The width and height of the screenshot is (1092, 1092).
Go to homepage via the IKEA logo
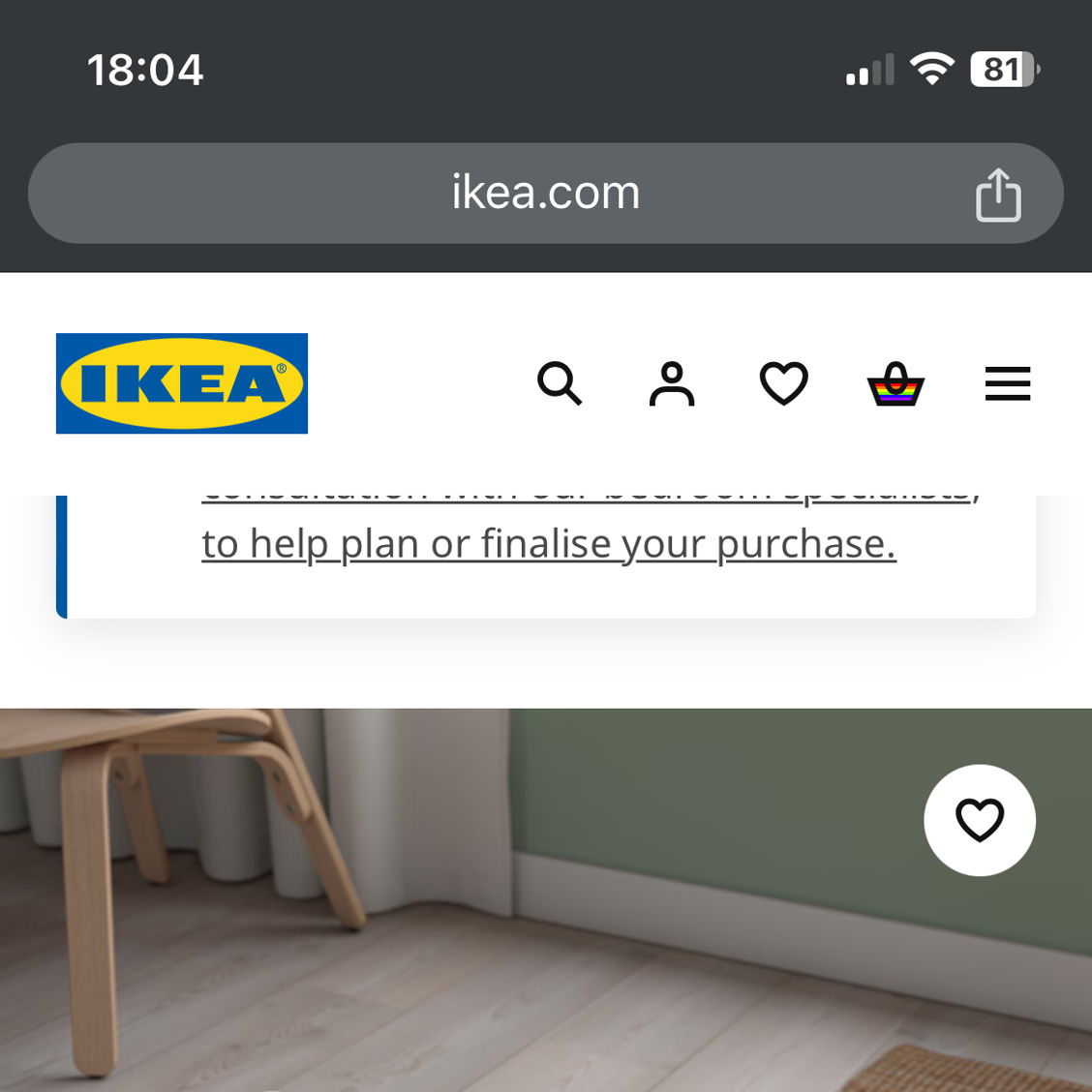tap(182, 383)
